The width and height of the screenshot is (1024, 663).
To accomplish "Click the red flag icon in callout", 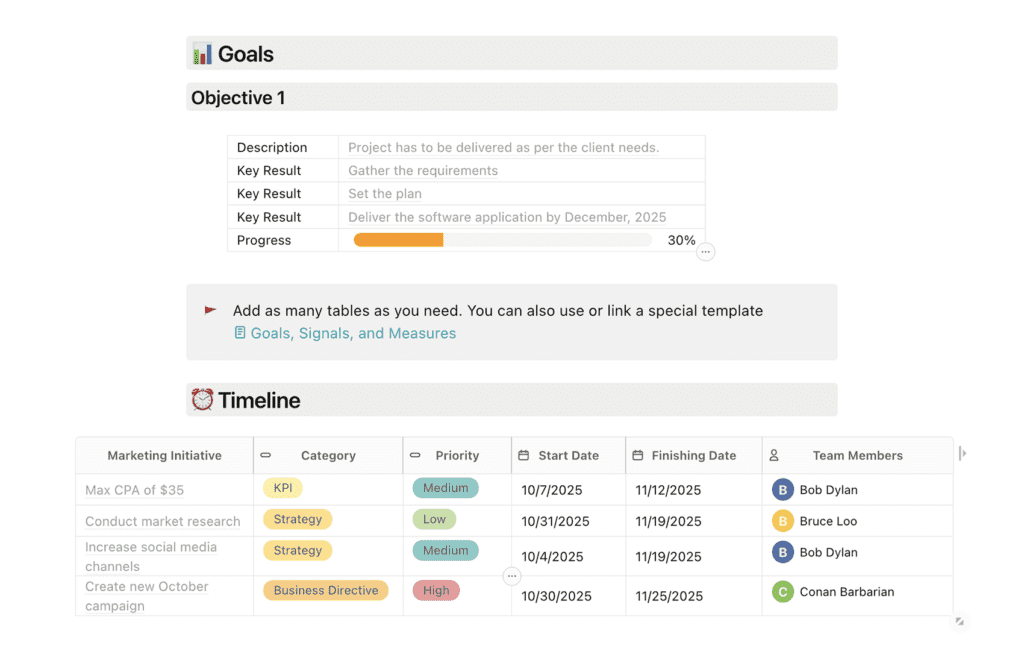I will pyautogui.click(x=211, y=310).
